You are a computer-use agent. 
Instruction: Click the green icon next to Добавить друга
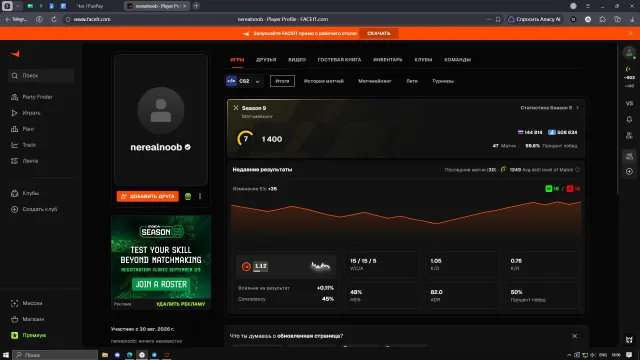click(188, 196)
